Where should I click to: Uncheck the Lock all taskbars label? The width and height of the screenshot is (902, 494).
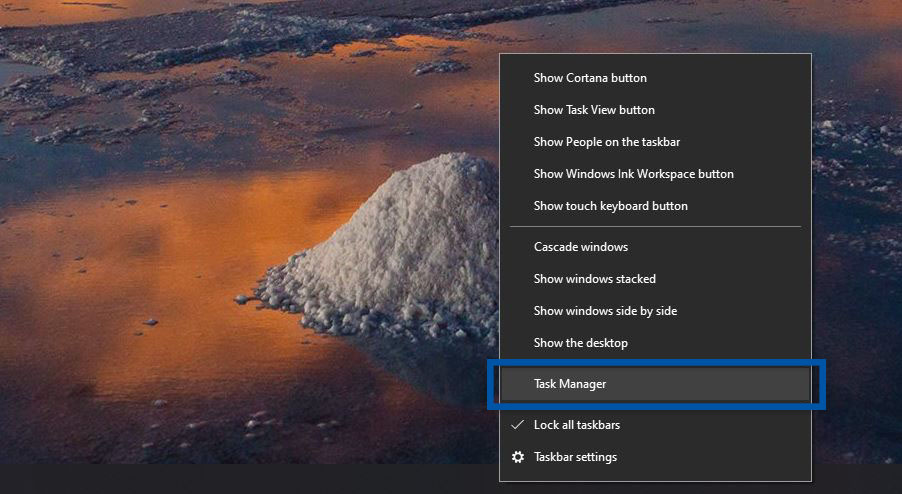pos(577,425)
